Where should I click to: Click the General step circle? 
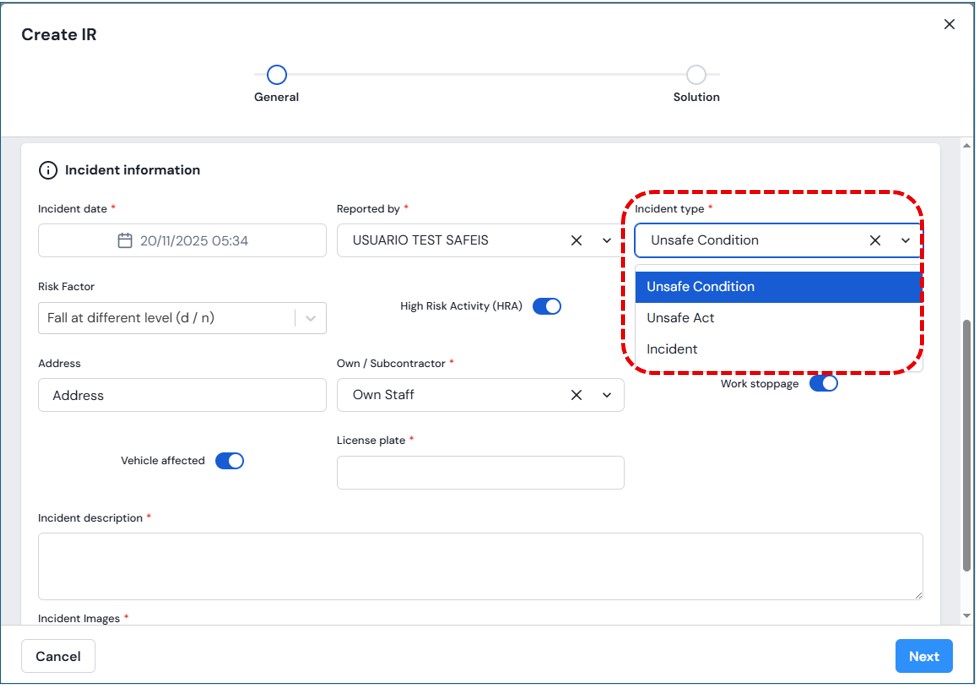[277, 75]
